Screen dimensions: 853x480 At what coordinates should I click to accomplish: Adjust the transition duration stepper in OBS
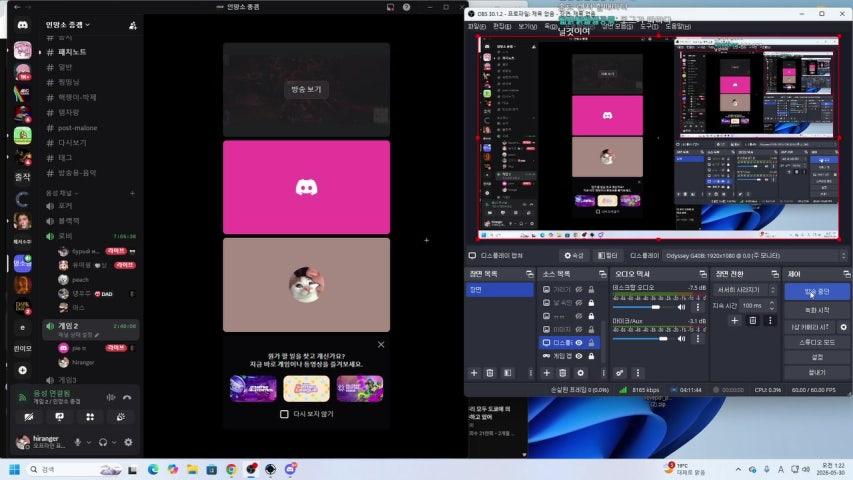pos(771,306)
